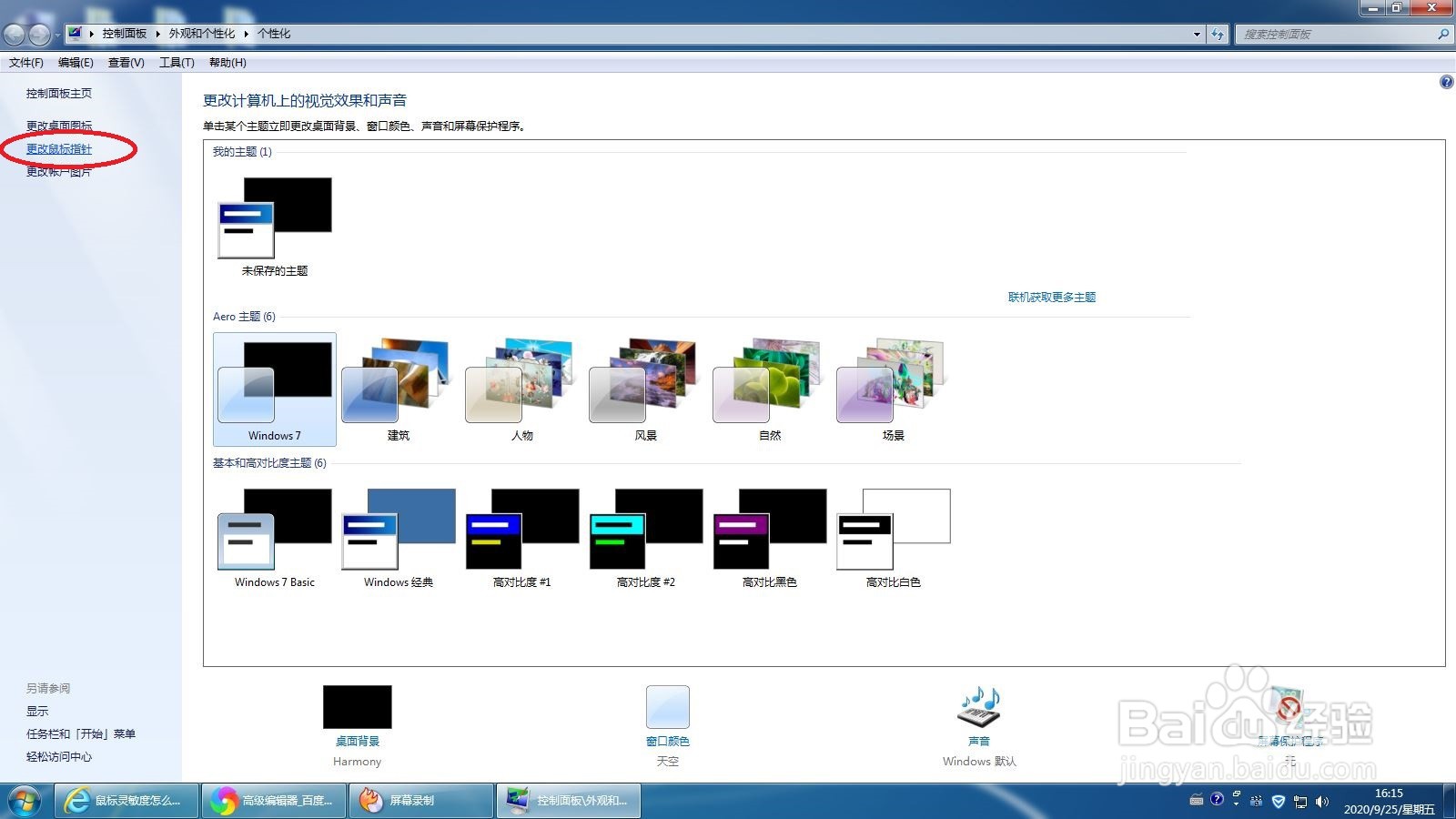
Task: Open the 显示 display link
Action: pyautogui.click(x=37, y=712)
